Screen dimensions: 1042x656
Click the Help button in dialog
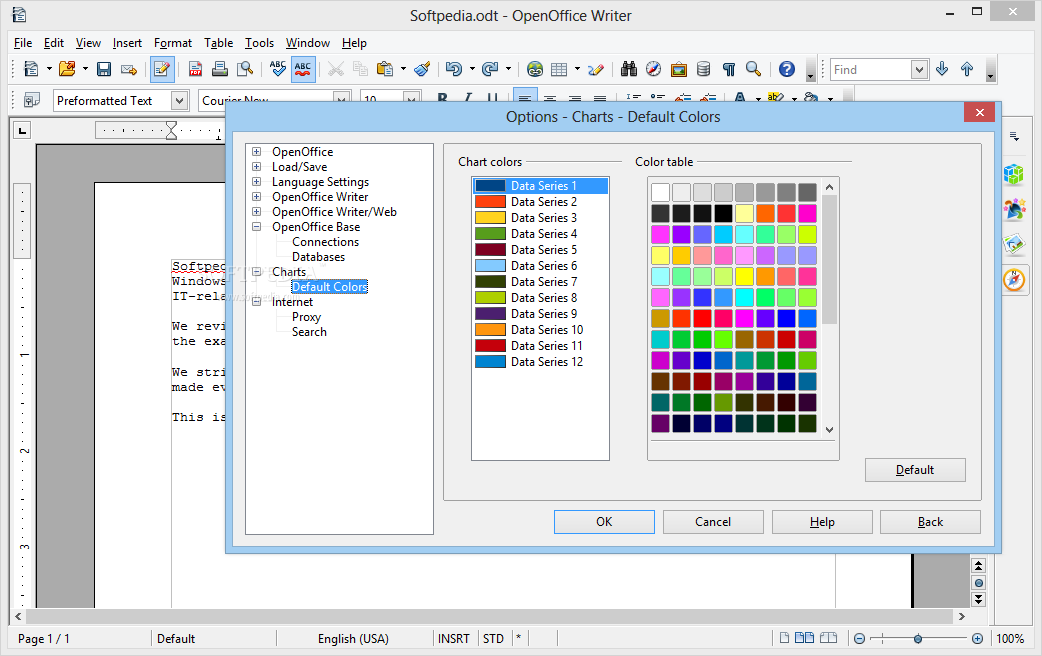[x=822, y=522]
